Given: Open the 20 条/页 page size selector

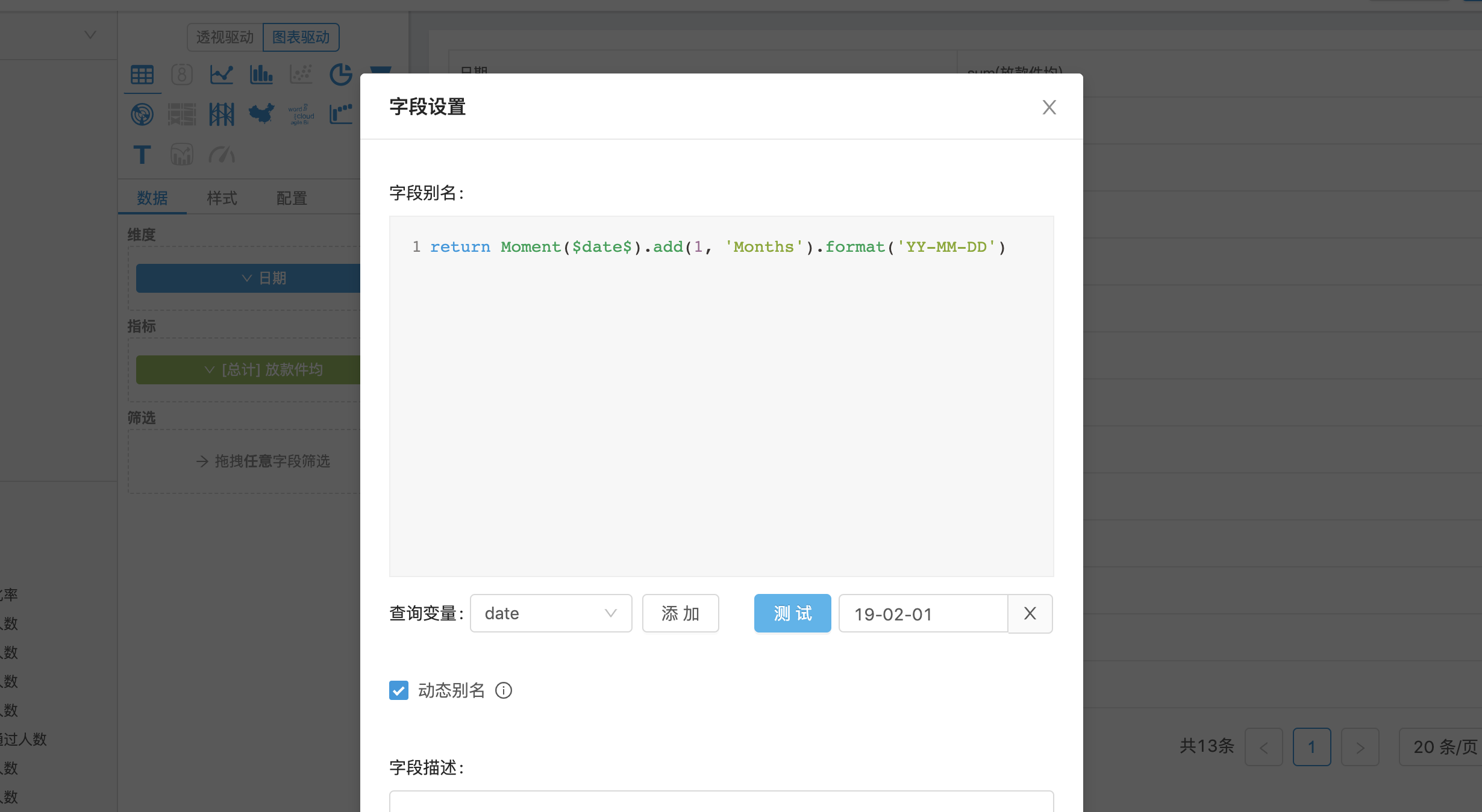Looking at the screenshot, I should [x=1443, y=747].
